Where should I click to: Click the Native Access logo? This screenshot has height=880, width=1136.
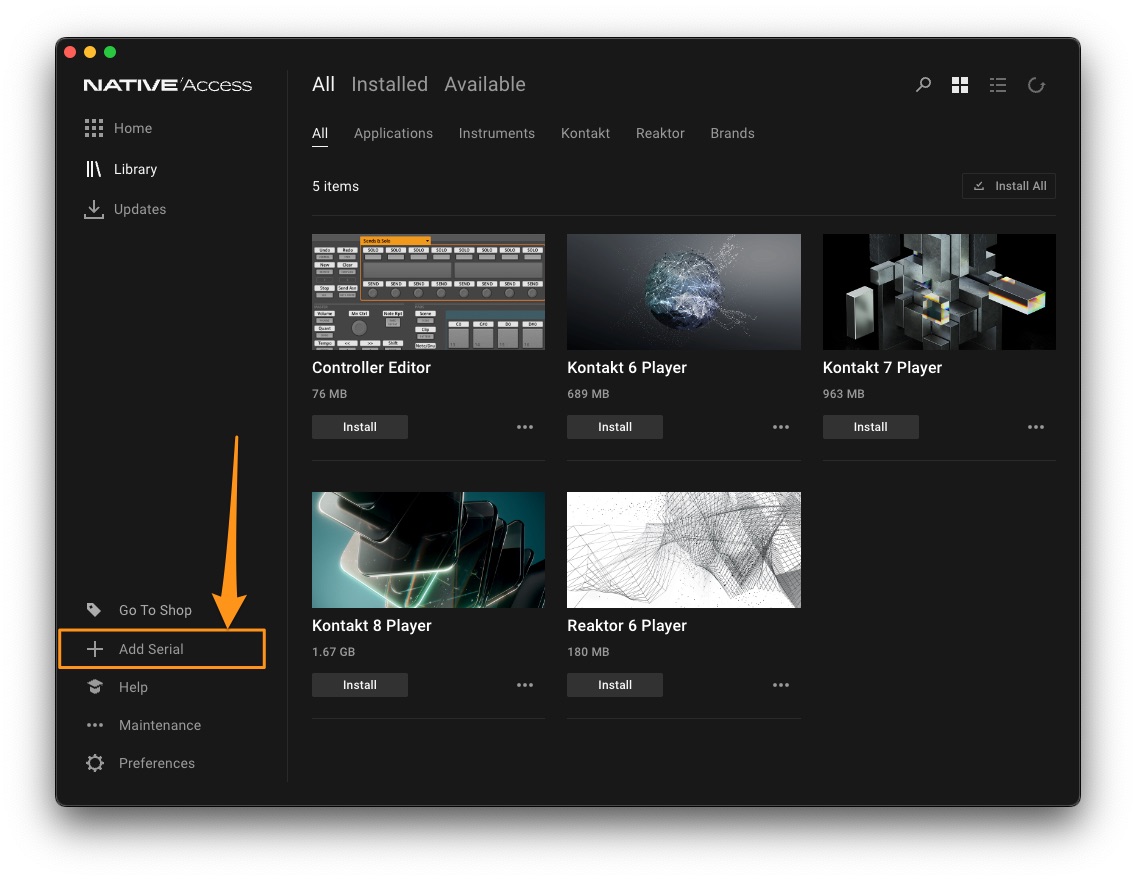(x=168, y=85)
